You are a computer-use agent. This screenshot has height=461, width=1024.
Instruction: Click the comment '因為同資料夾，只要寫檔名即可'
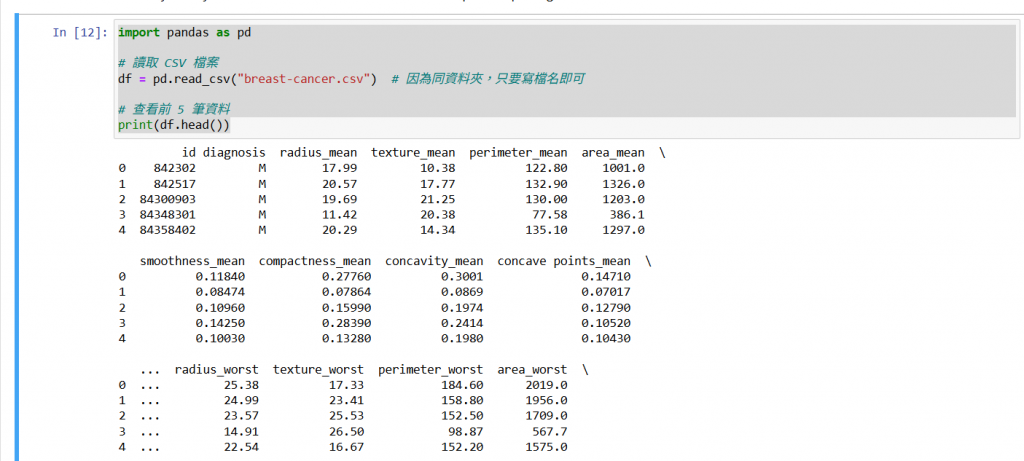(x=488, y=79)
